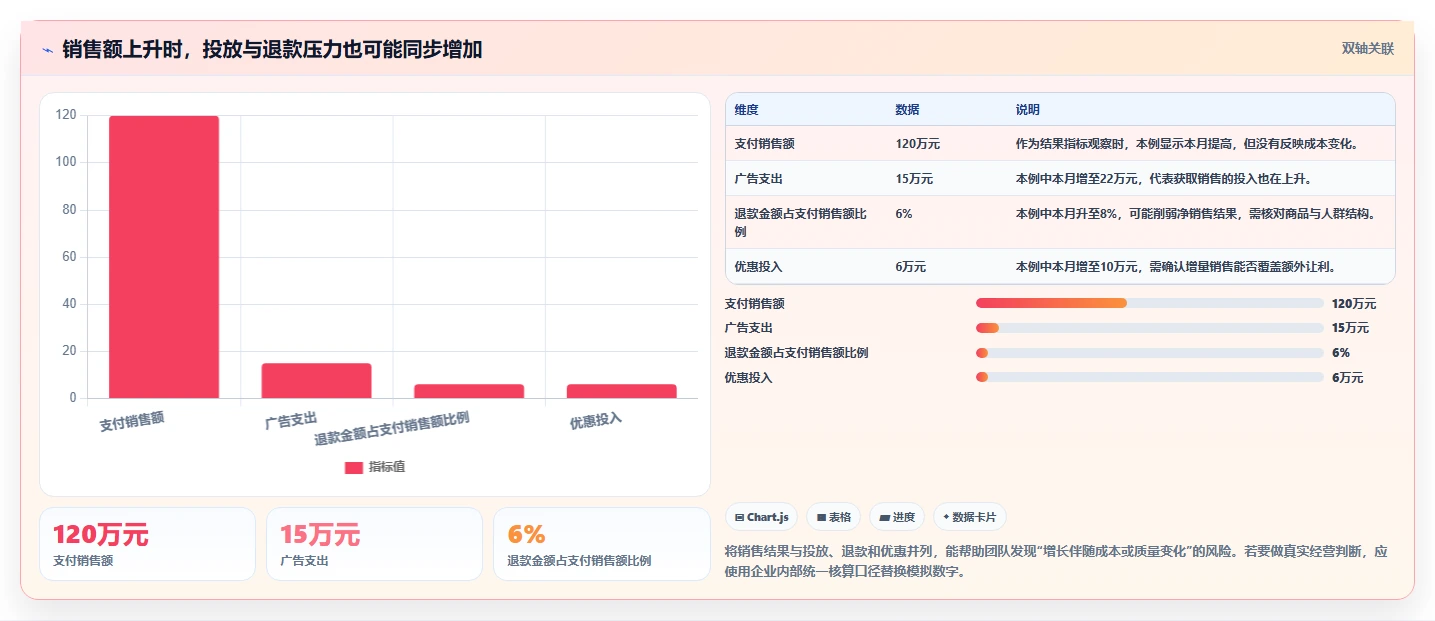Open the 15万元 广告支出 data card
Viewport: 1435px width, 621px height.
[374, 544]
